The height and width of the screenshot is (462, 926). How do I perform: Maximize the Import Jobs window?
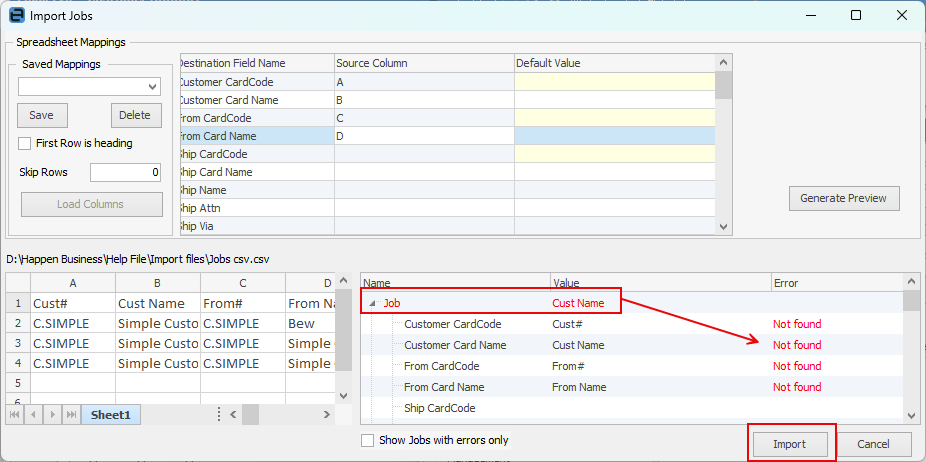tap(855, 15)
